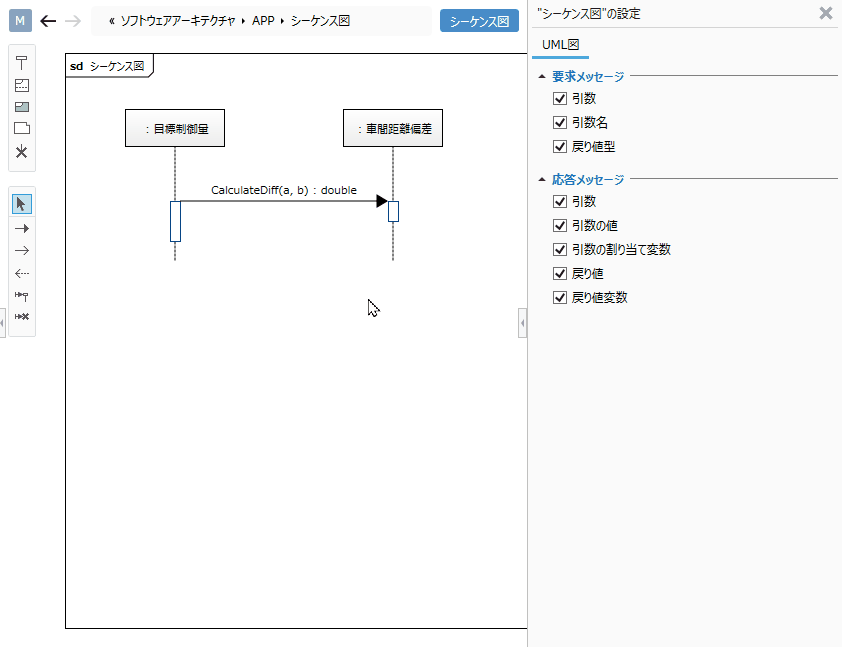This screenshot has height=647, width=842.
Task: Uncheck 引数 under 応答メッセージ
Action: (x=560, y=201)
